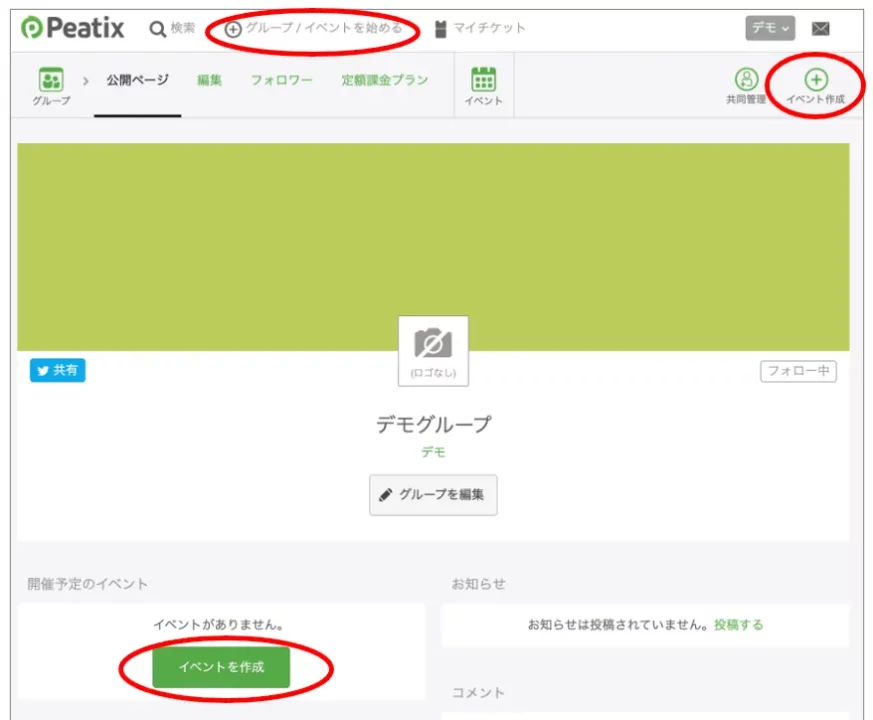Toggle the フォロー中 follow button
The height and width of the screenshot is (720, 873).
coord(798,371)
